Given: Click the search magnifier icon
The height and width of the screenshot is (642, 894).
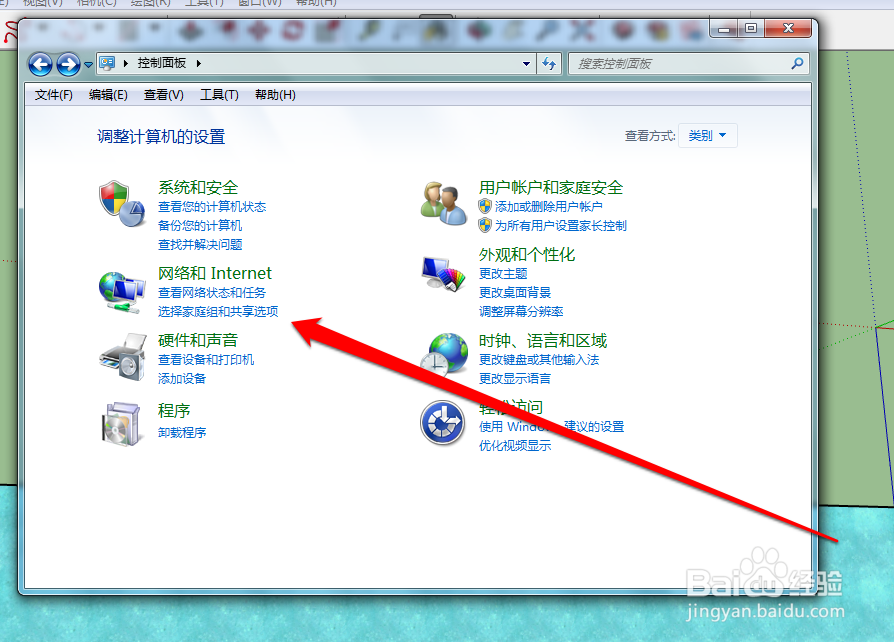Looking at the screenshot, I should 797,63.
